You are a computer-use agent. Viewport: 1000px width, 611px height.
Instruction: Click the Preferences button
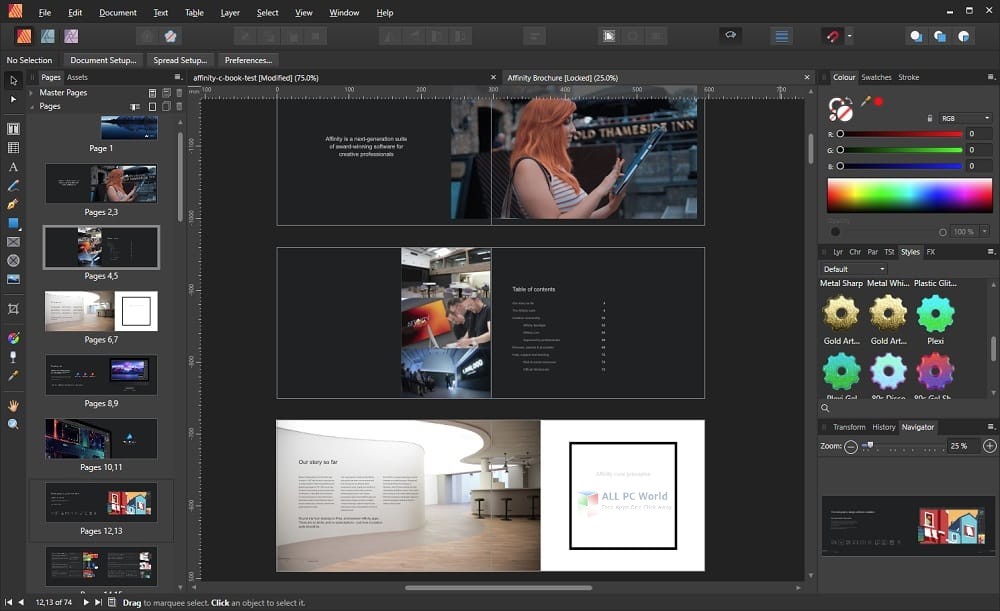point(248,60)
